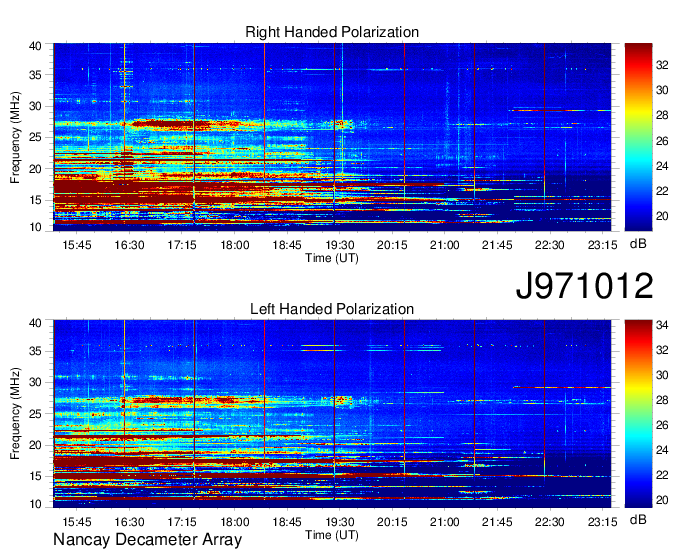Select the "J971012" observation label
Viewport: 680px width, 552px height.
[584, 286]
